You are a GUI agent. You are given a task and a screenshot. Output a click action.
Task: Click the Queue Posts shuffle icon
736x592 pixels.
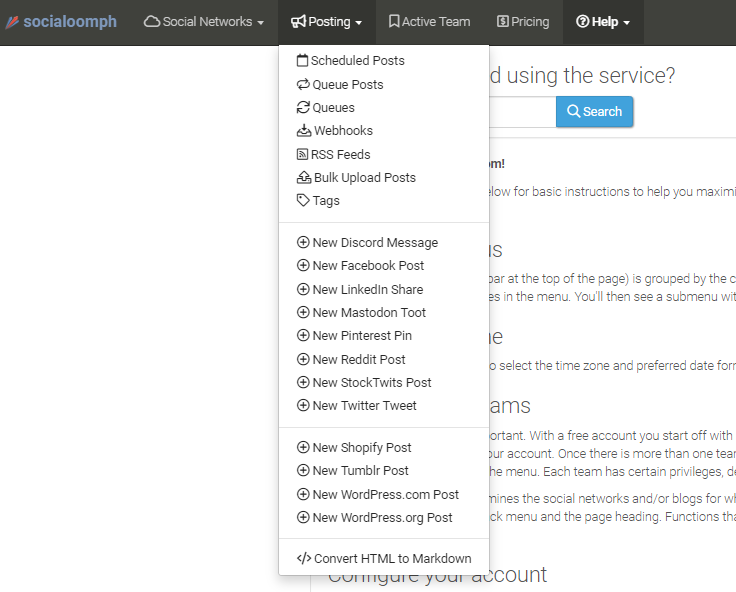pos(303,85)
